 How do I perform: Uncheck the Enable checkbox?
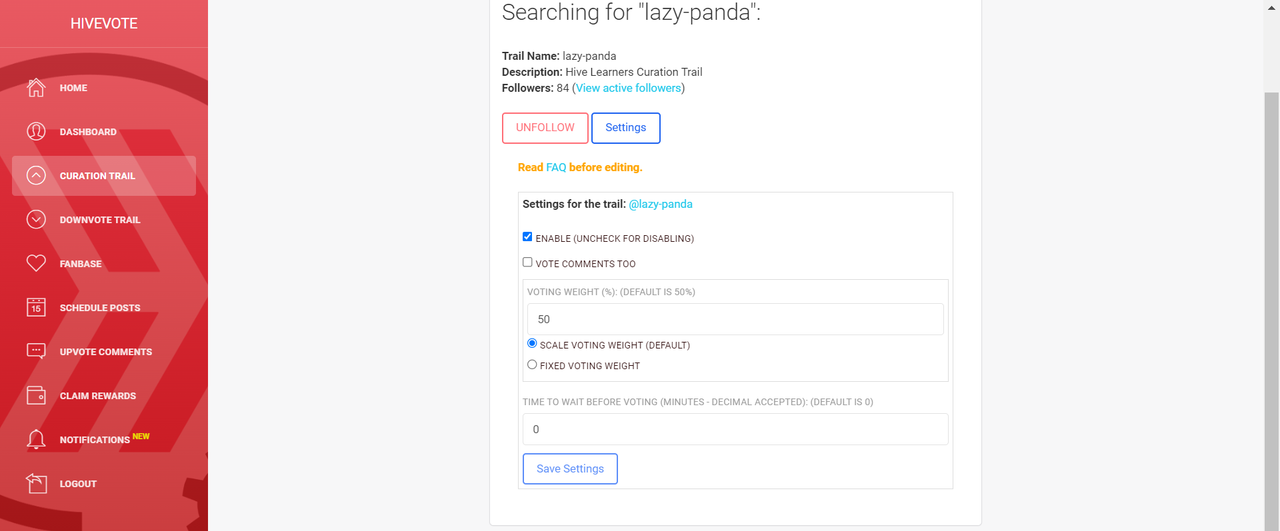pyautogui.click(x=528, y=237)
